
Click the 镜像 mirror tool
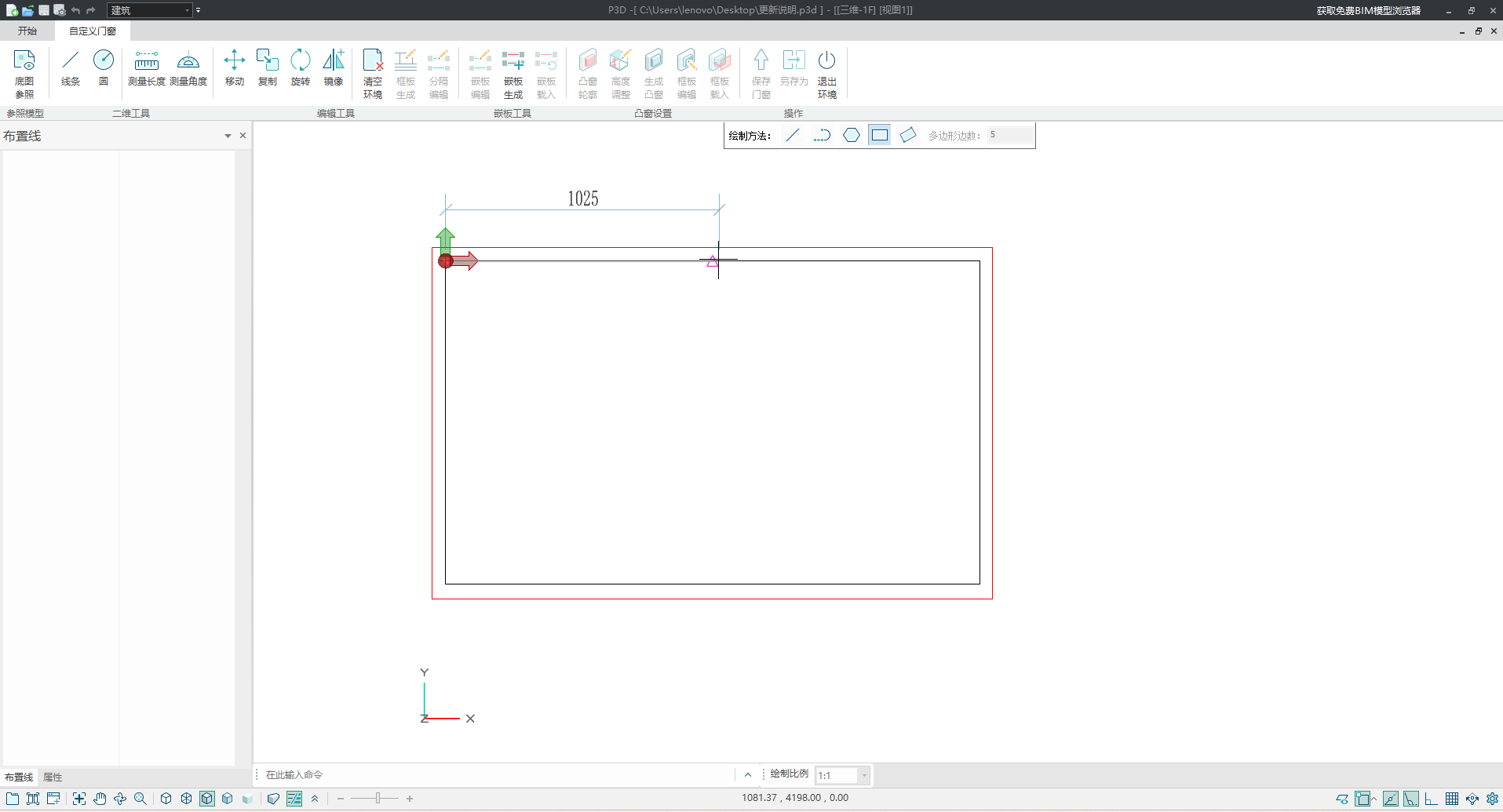pyautogui.click(x=334, y=68)
